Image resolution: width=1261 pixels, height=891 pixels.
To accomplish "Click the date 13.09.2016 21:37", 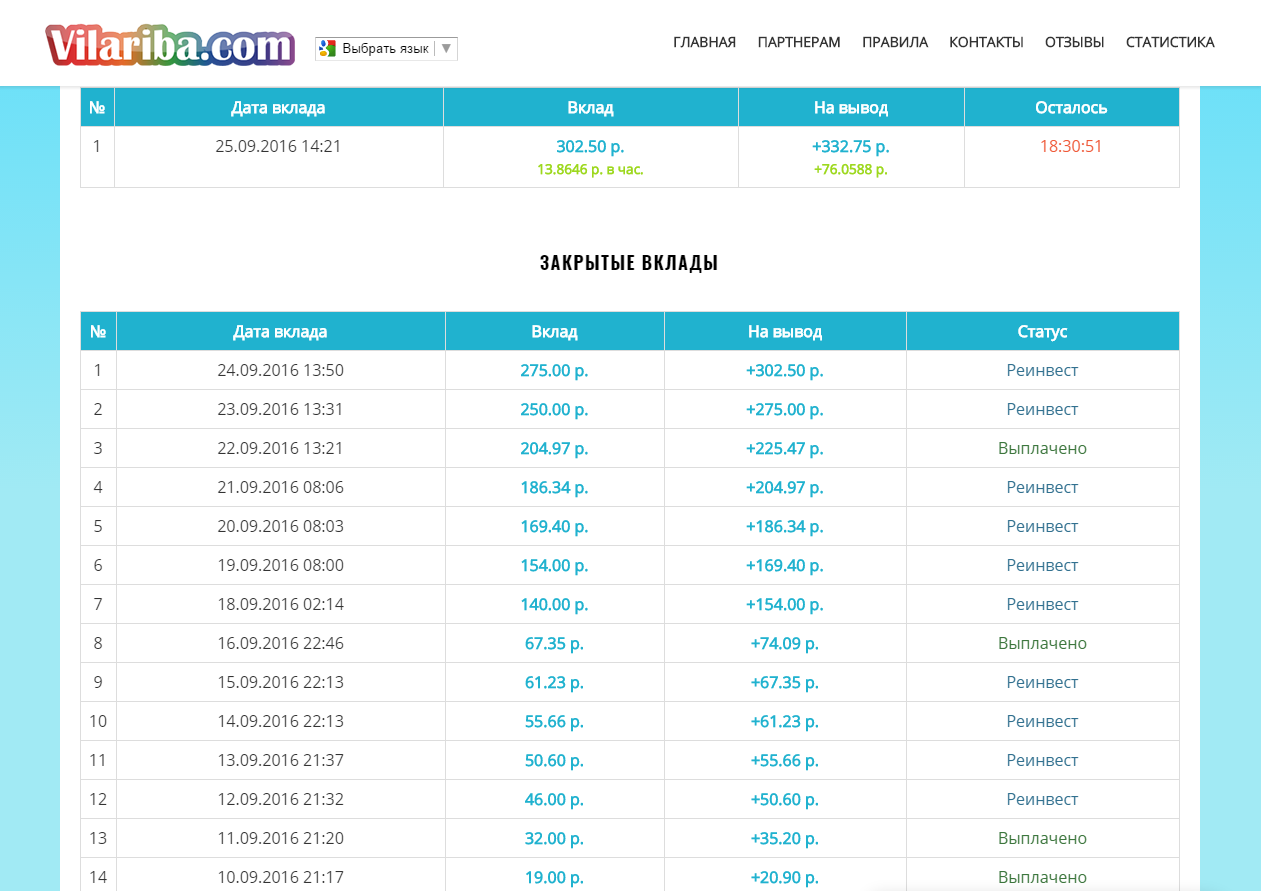I will pyautogui.click(x=280, y=760).
